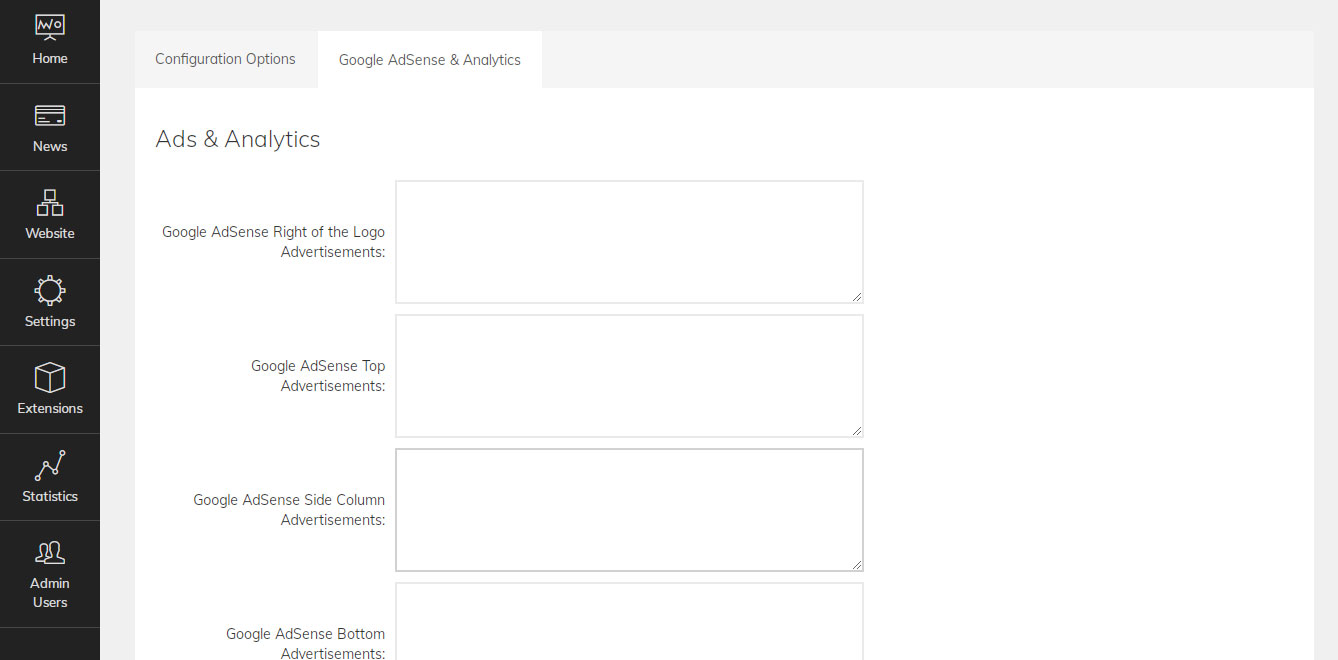Click inside the Right of the Logo Advertisements box
The height and width of the screenshot is (660, 1338).
pos(629,241)
